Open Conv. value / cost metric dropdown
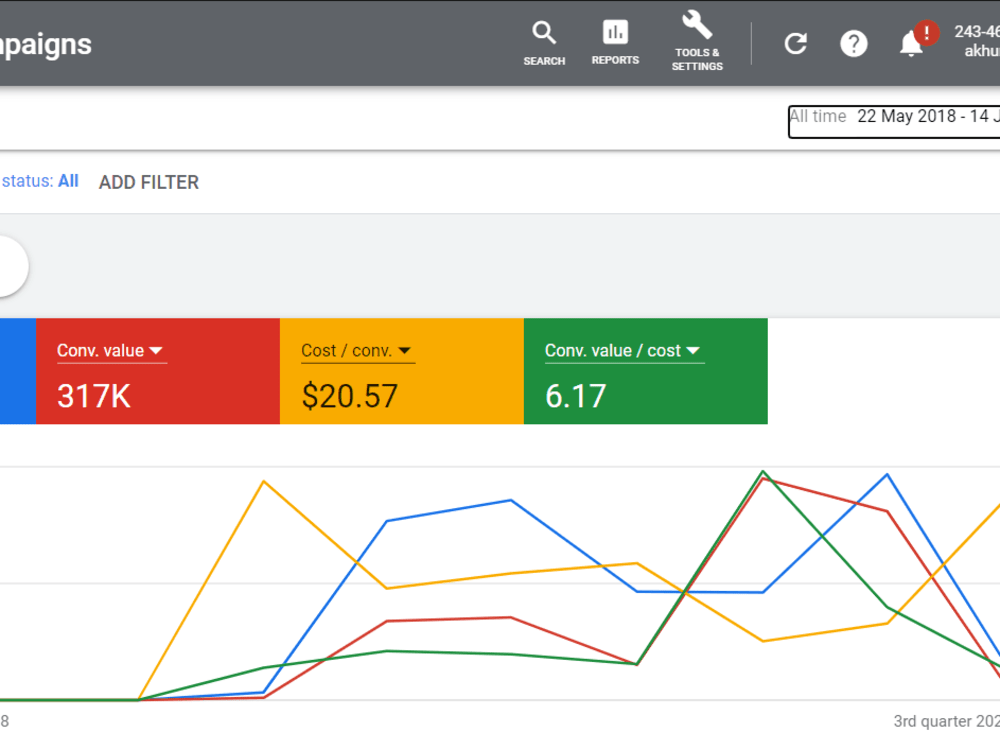1000x750 pixels. (624, 351)
